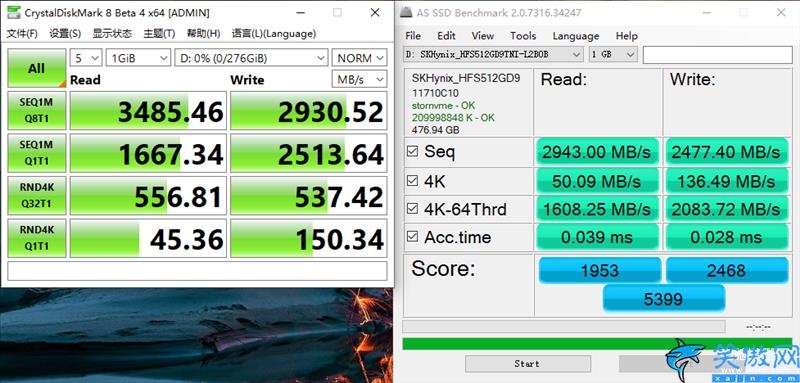Open 语言(L)(Language) menu
Image resolution: width=800 pixels, height=383 pixels.
[273, 34]
